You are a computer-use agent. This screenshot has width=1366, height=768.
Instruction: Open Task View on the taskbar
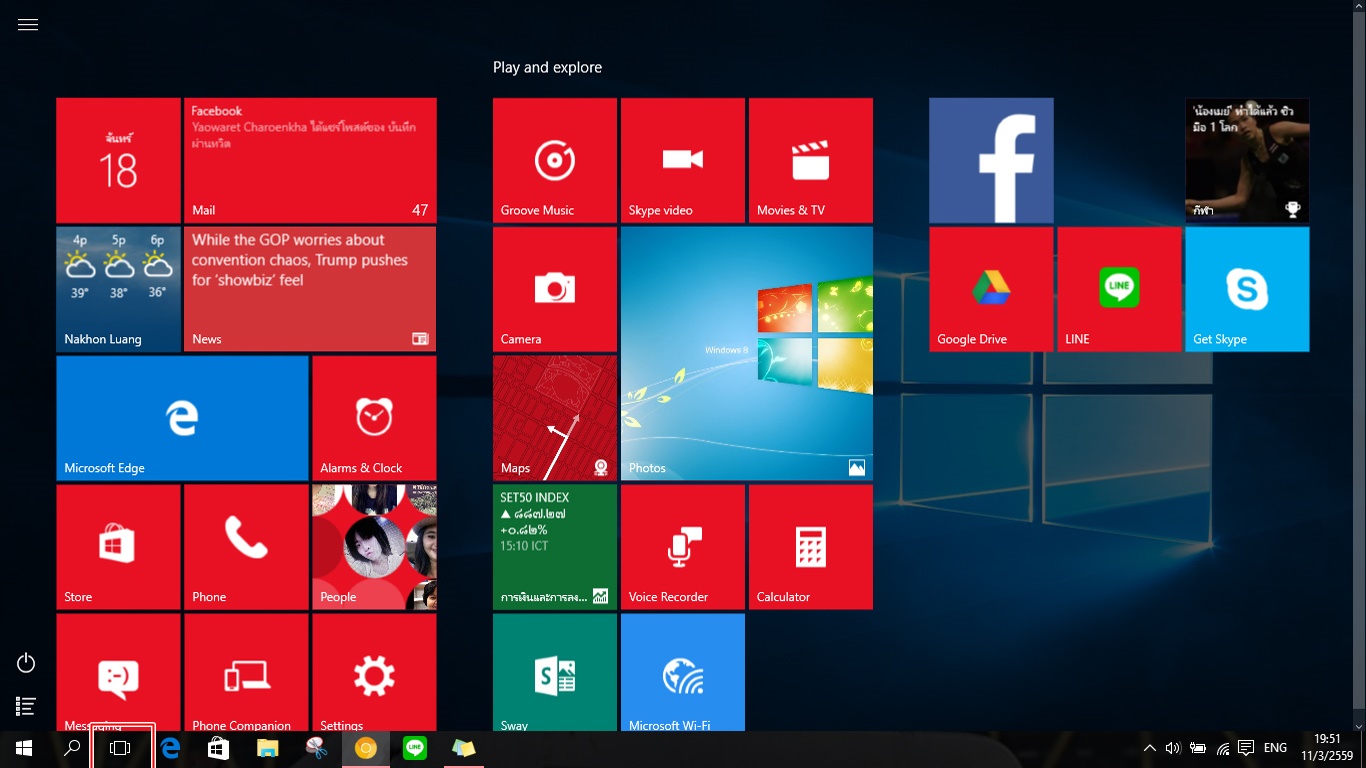coord(120,748)
